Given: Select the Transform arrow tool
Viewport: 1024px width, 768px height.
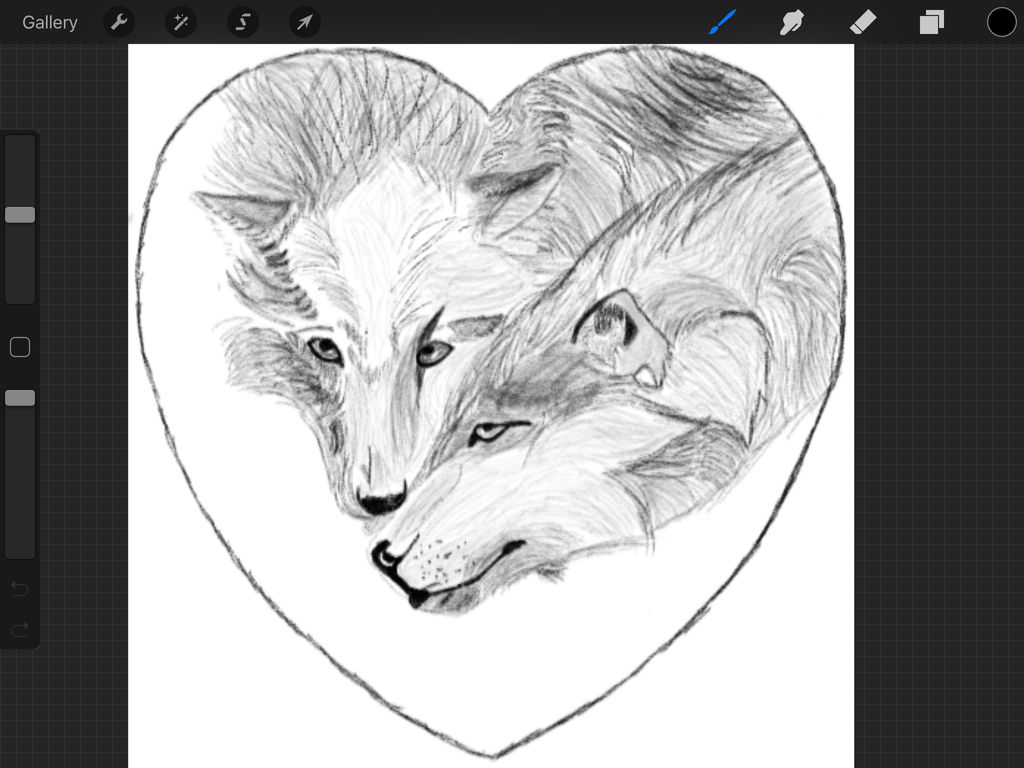Looking at the screenshot, I should 305,22.
